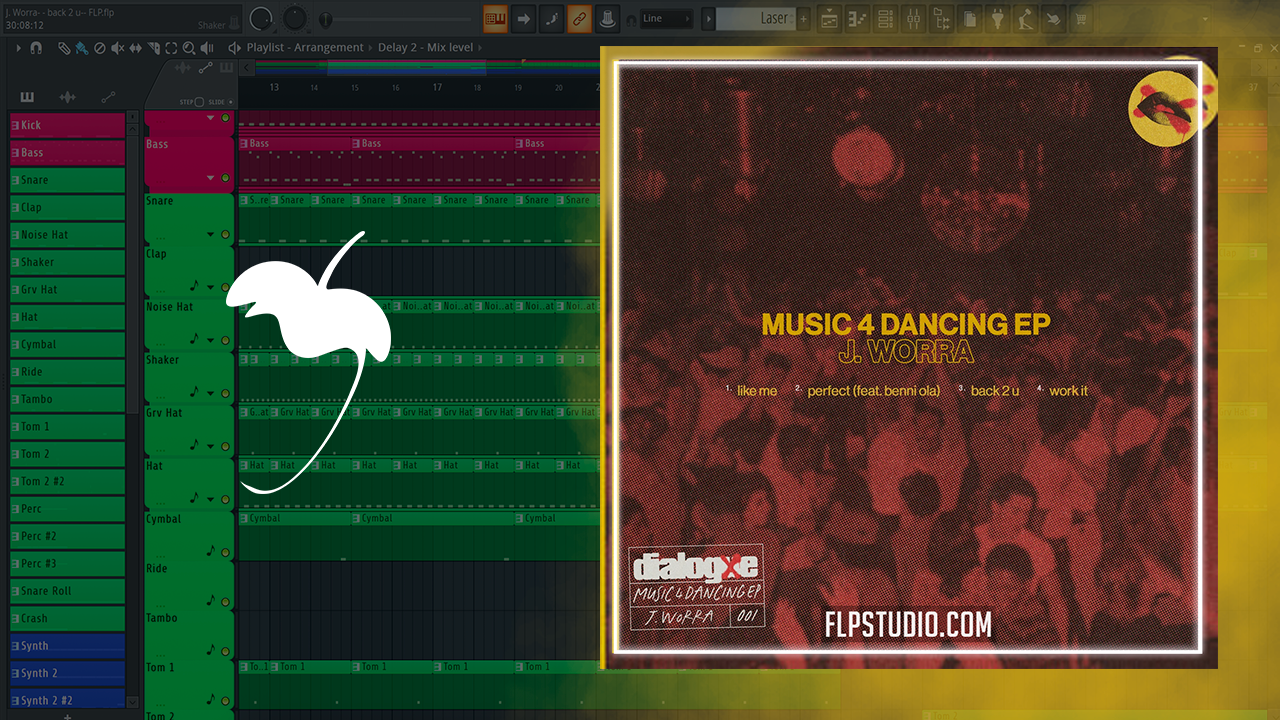Show the Channel rack window
The width and height of the screenshot is (1280, 720).
pyautogui.click(x=885, y=19)
